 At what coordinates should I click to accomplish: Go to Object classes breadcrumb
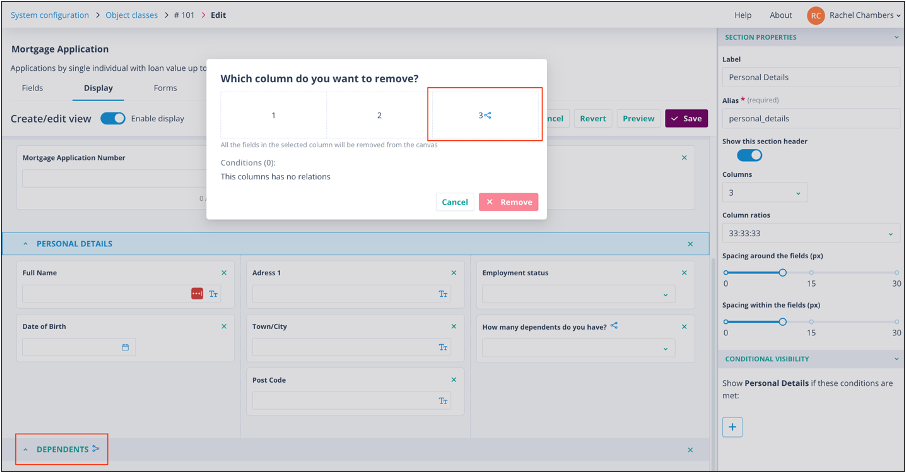coord(131,15)
